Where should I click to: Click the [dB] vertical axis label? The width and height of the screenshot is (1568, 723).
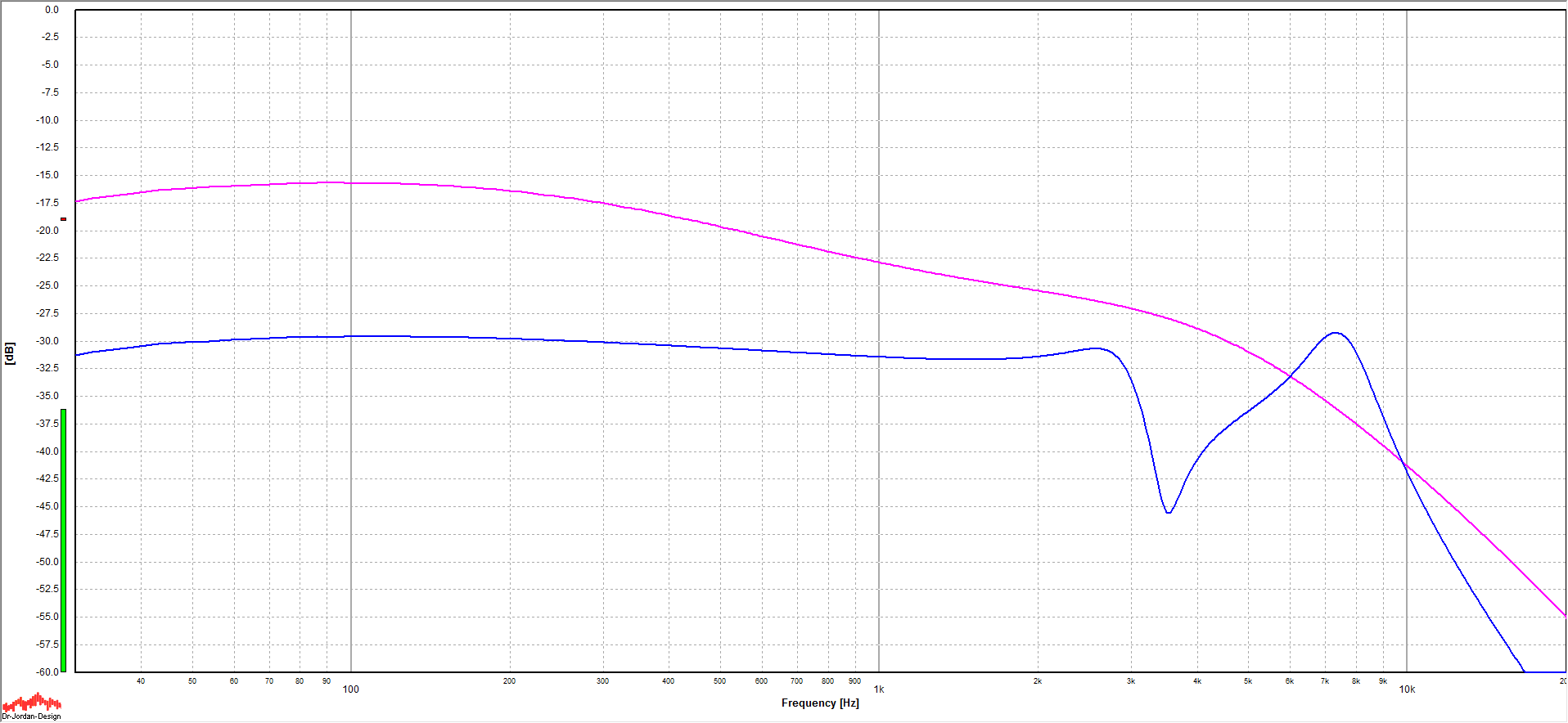[10, 353]
